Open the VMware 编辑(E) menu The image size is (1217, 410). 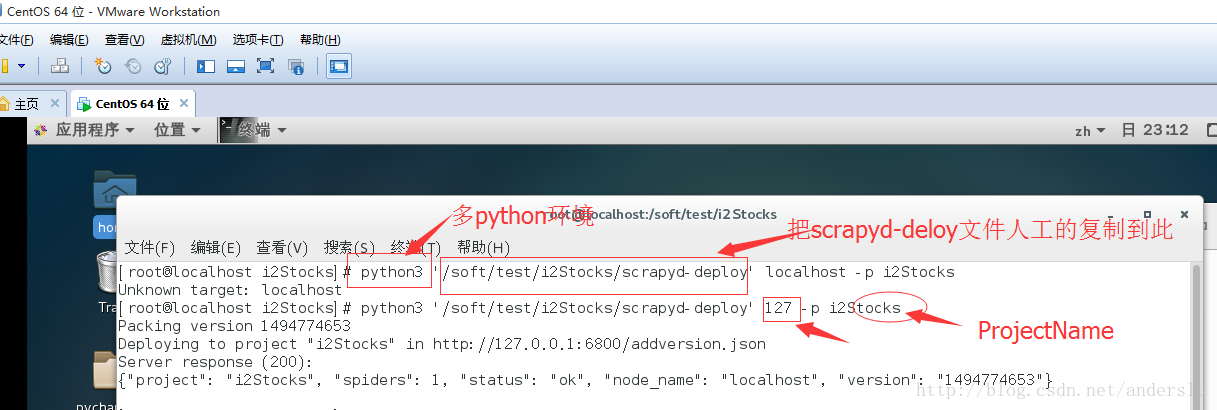point(69,40)
